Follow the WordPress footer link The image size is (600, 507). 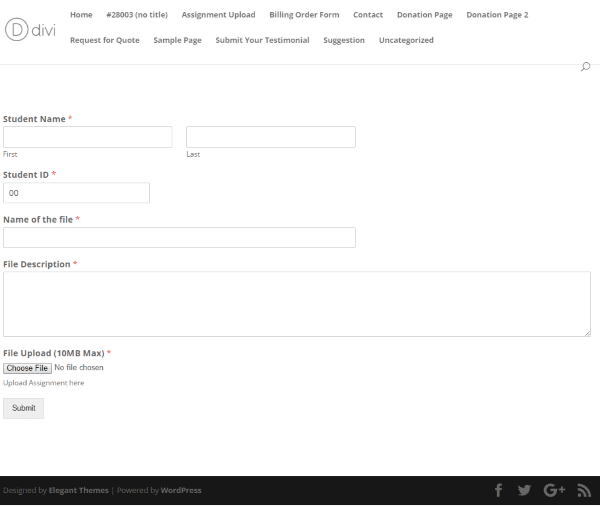point(181,491)
